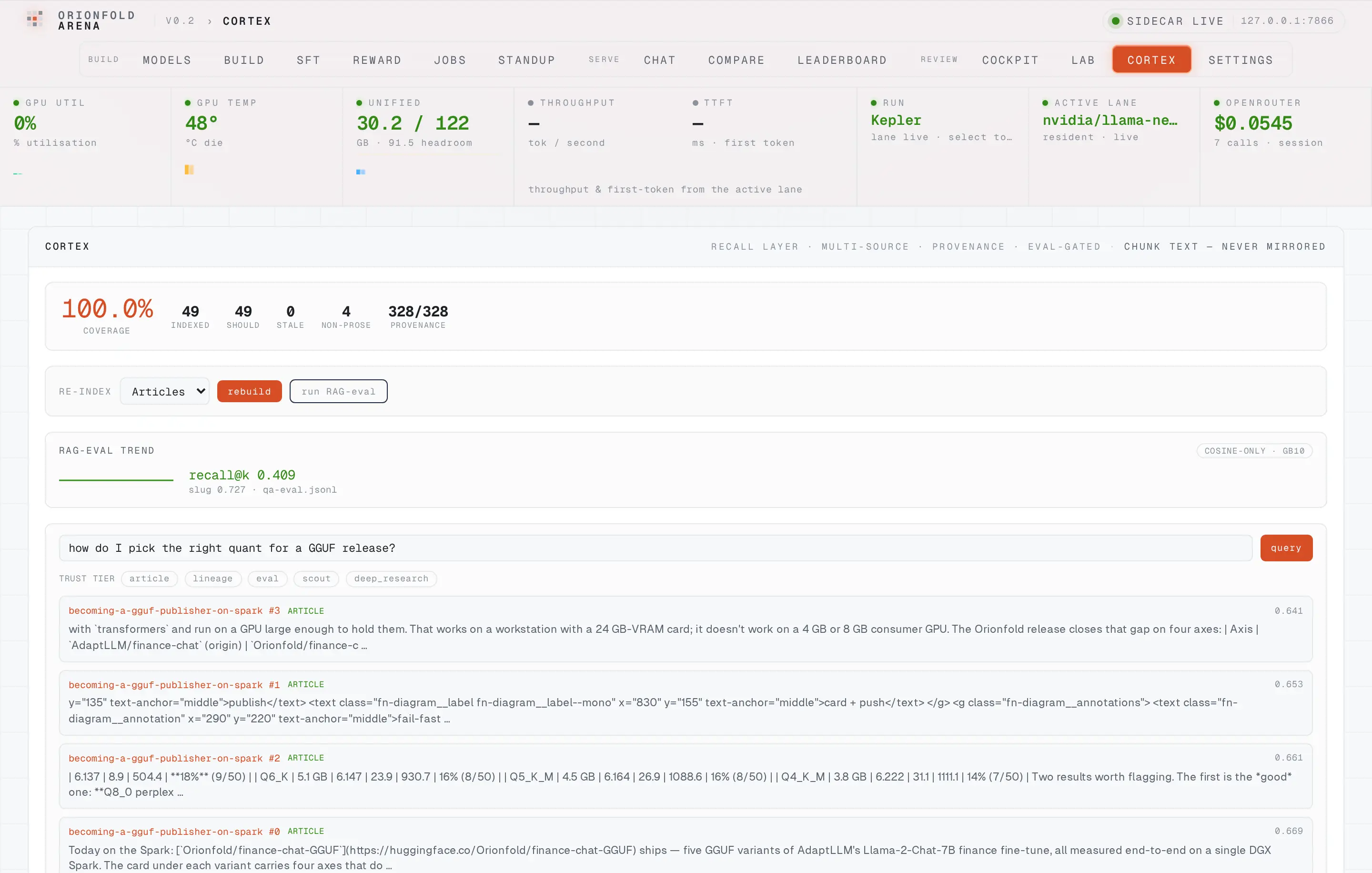Click the 328/328 provenance value
This screenshot has height=873, width=1372.
coord(418,311)
